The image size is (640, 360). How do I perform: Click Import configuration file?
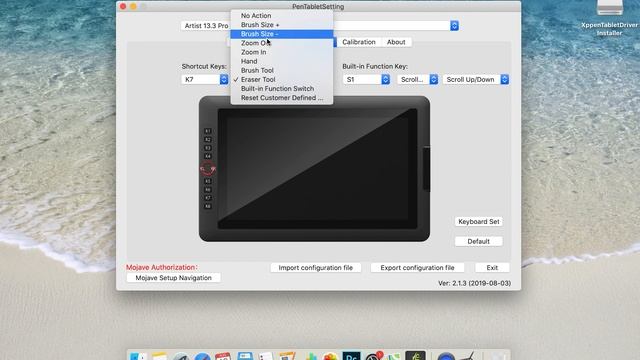pyautogui.click(x=316, y=268)
